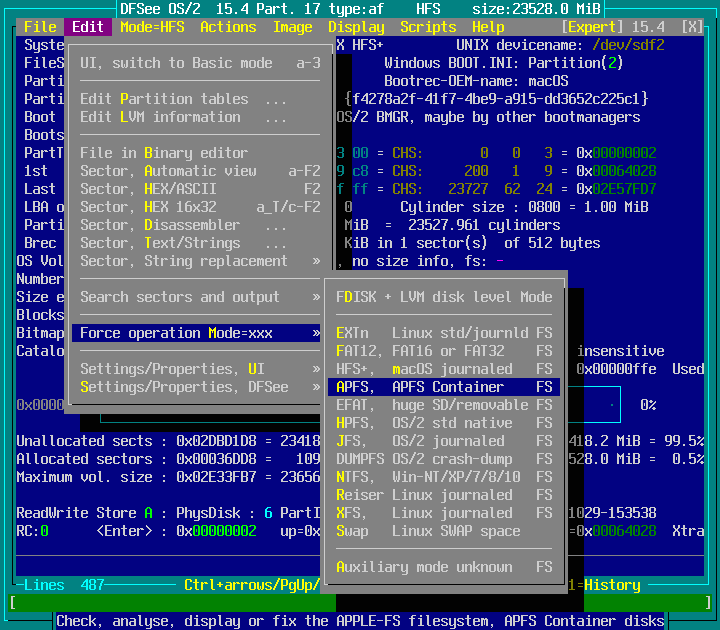Select NTFS, Win-NT/XP/7/8/10 FS
Screen dimensions: 720x630
pos(444,477)
